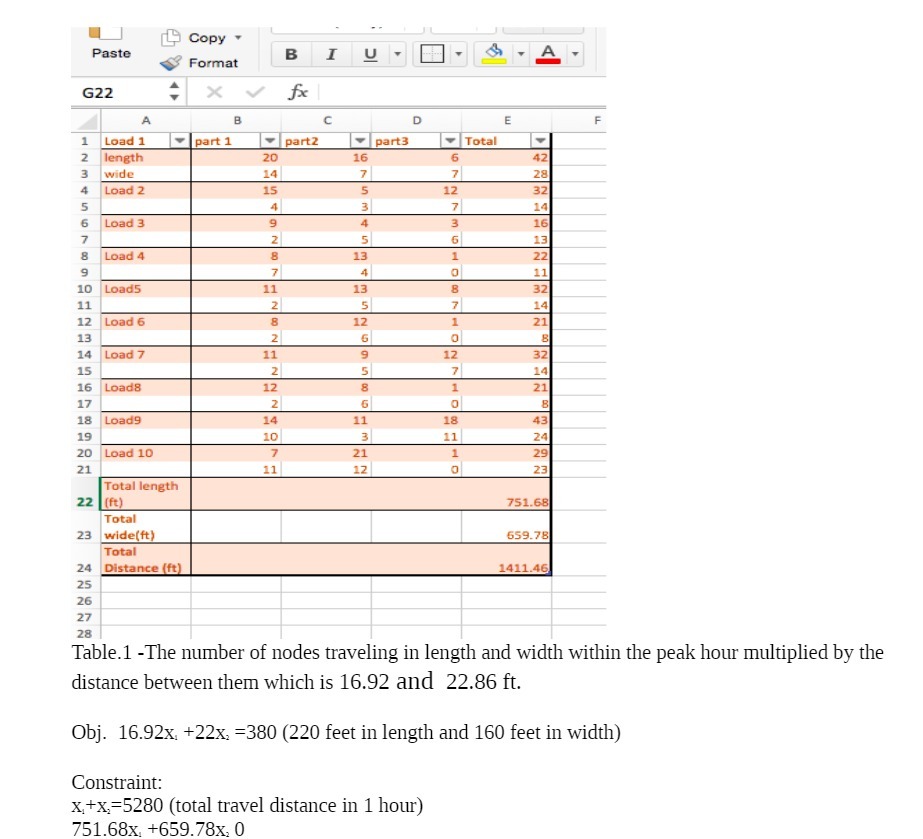Click the Load9 cell
The width and height of the screenshot is (923, 839).
pos(146,420)
